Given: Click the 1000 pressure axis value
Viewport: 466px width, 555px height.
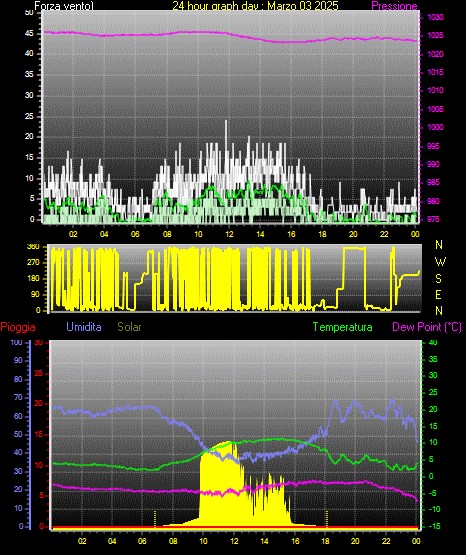Looking at the screenshot, I should click(x=435, y=127).
